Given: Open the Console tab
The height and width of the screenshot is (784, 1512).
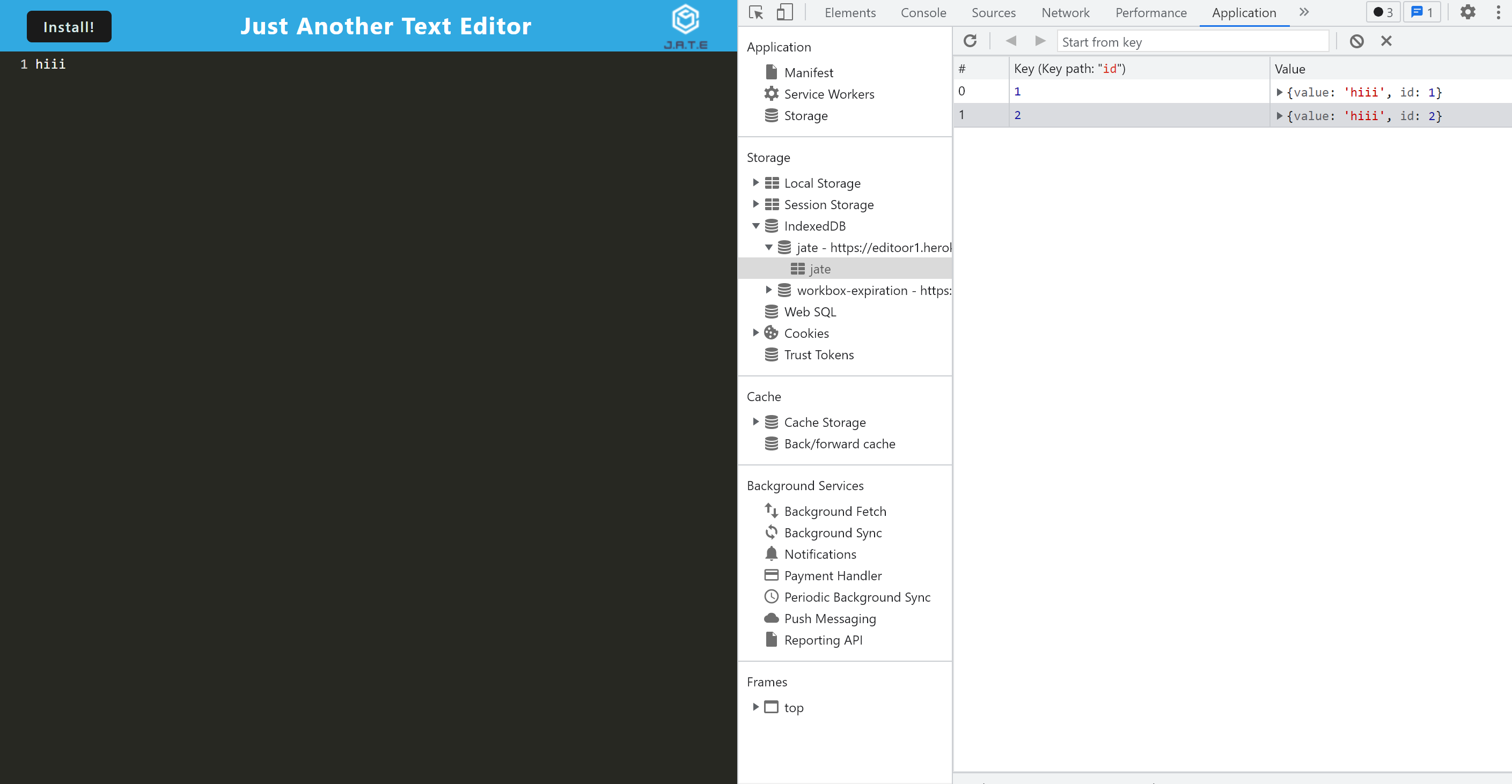Looking at the screenshot, I should click(x=923, y=12).
